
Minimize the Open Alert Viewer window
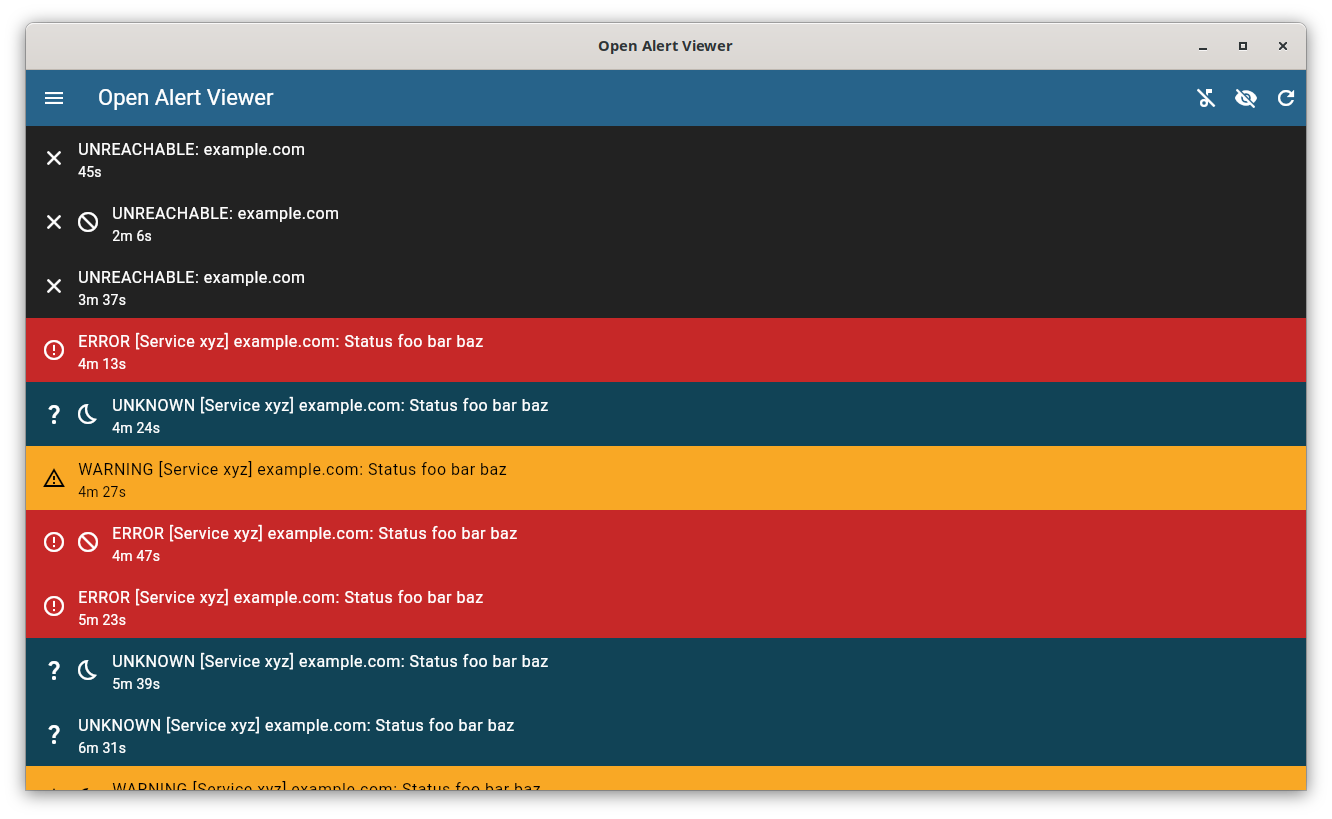click(1203, 46)
